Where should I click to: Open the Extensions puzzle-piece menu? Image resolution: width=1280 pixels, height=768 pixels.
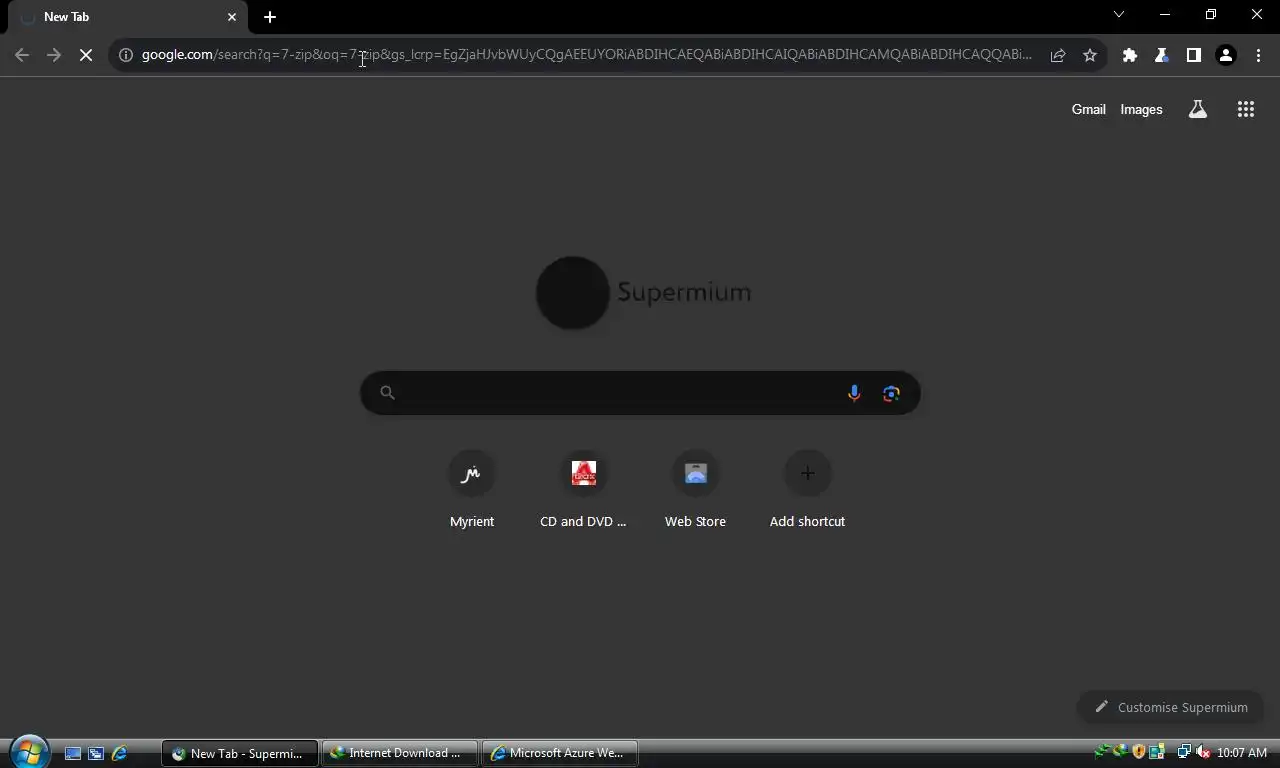(x=1130, y=55)
